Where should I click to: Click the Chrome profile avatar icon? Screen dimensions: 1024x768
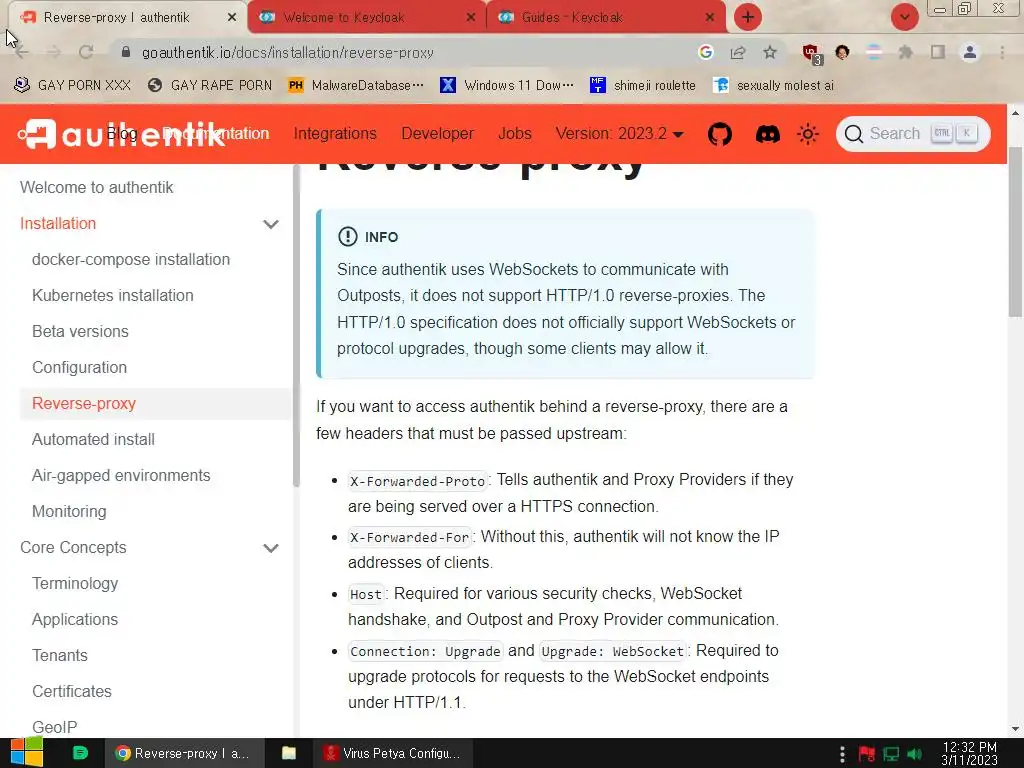coord(970,52)
